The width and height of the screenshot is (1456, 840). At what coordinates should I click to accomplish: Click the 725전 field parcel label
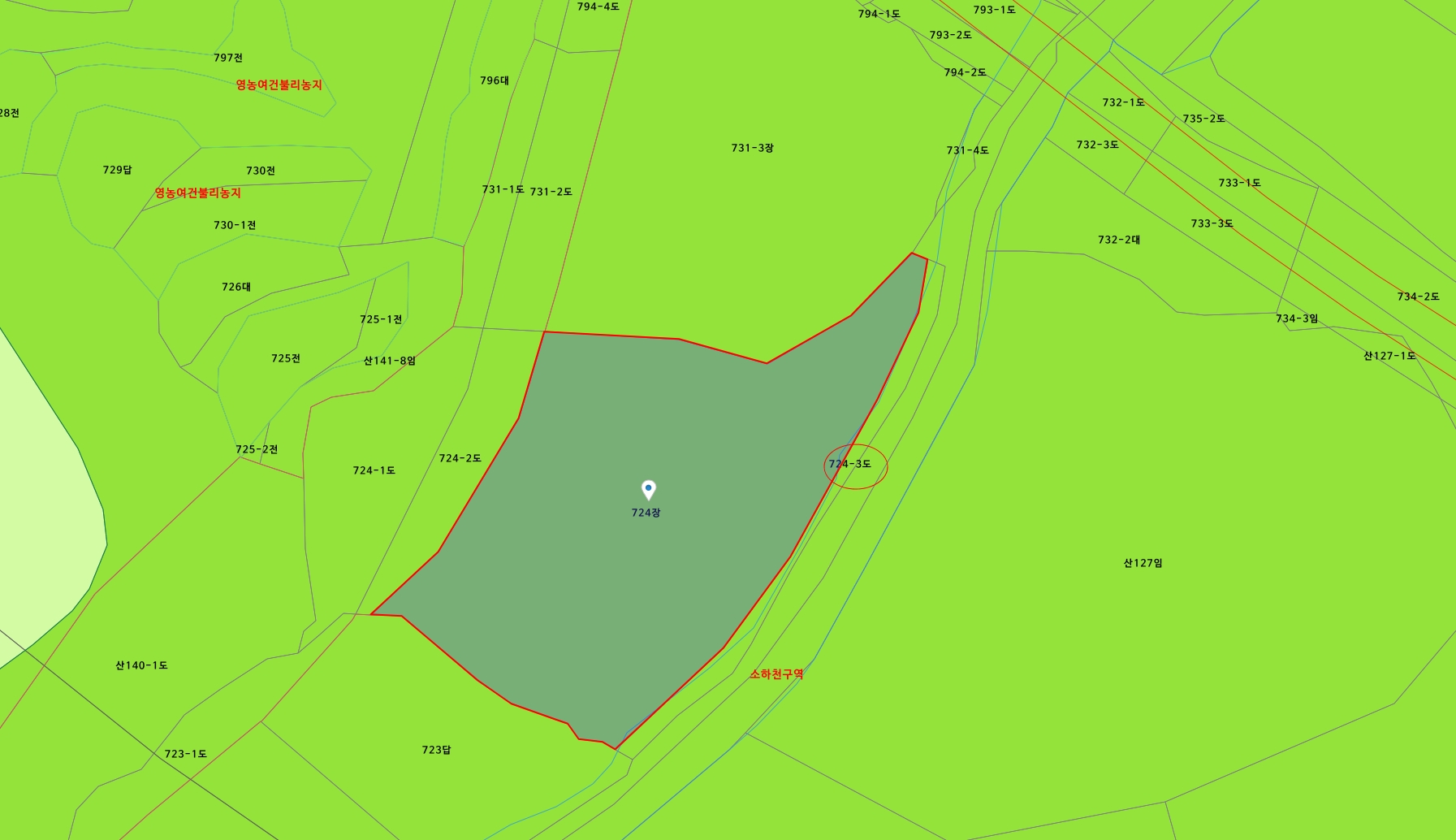(286, 358)
